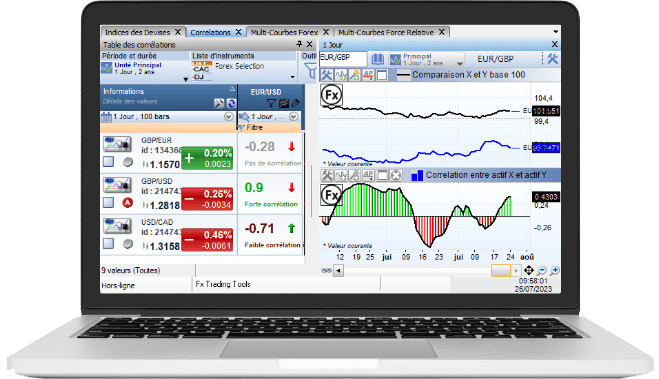This screenshot has width=659, height=379.
Task: Click the eraser icon under EUR/USD
Action: [x=296, y=103]
